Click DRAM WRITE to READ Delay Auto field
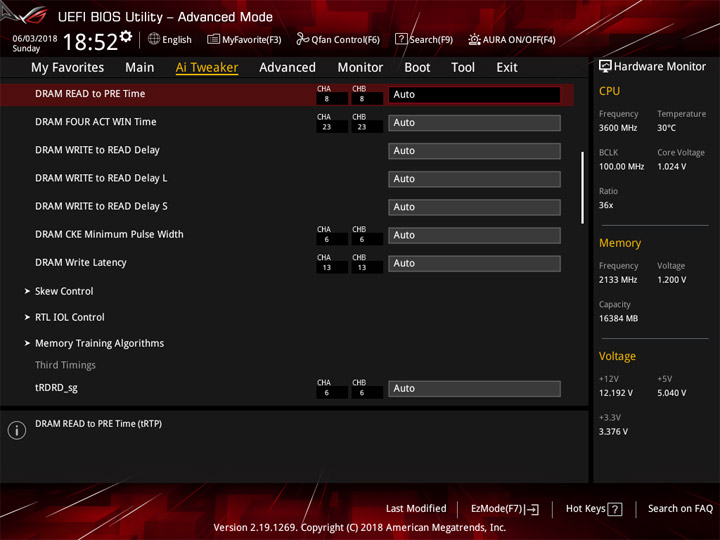The image size is (720, 540). pos(474,151)
